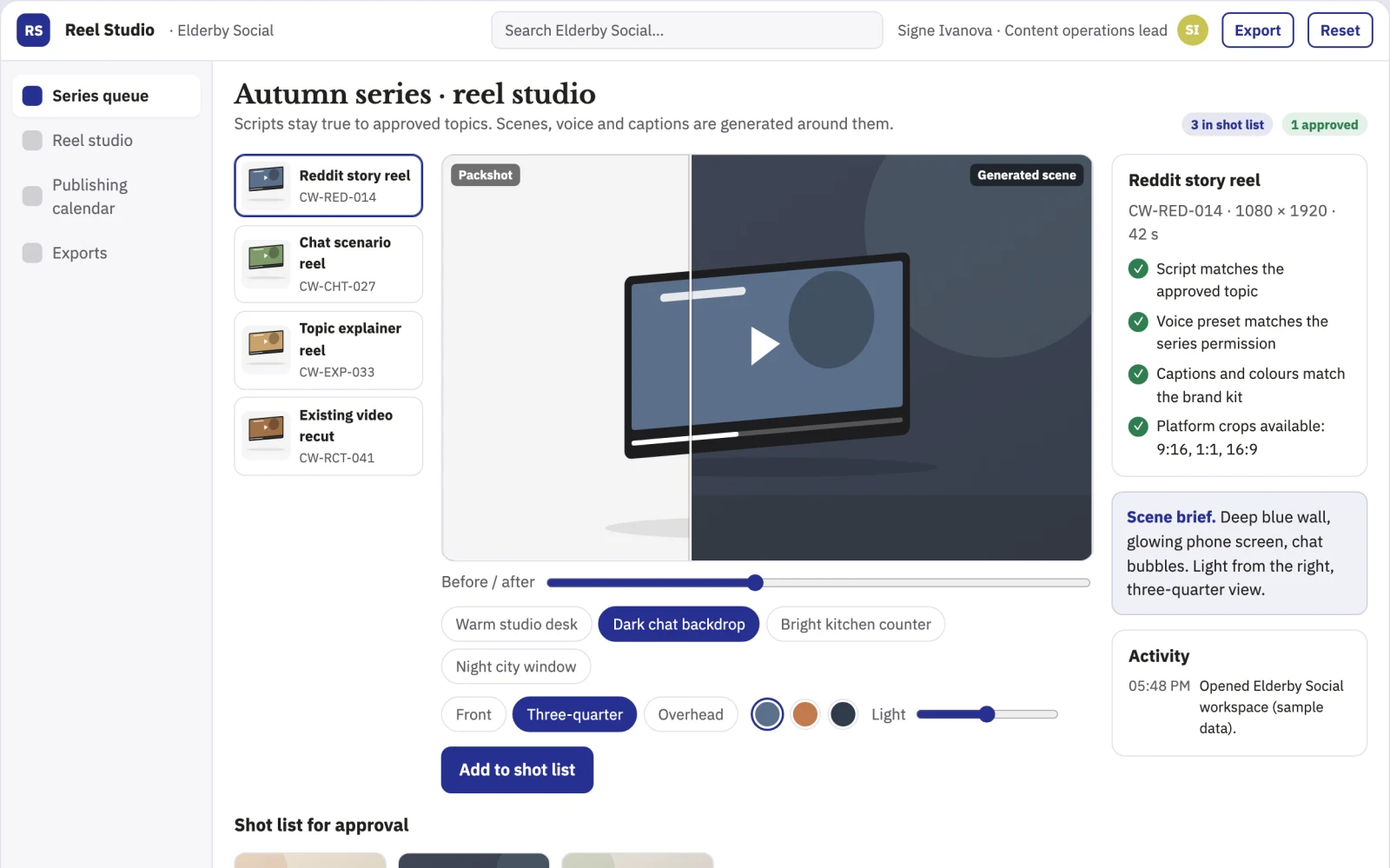Pick the dark navy color swatch
Screen dimensions: 1390x868
(x=843, y=714)
